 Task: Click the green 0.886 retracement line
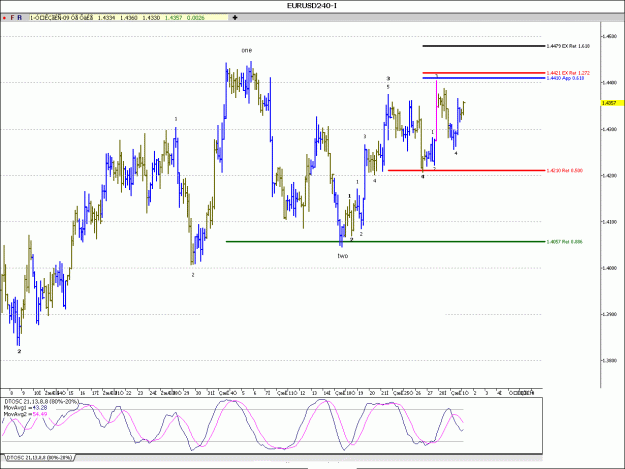point(385,241)
